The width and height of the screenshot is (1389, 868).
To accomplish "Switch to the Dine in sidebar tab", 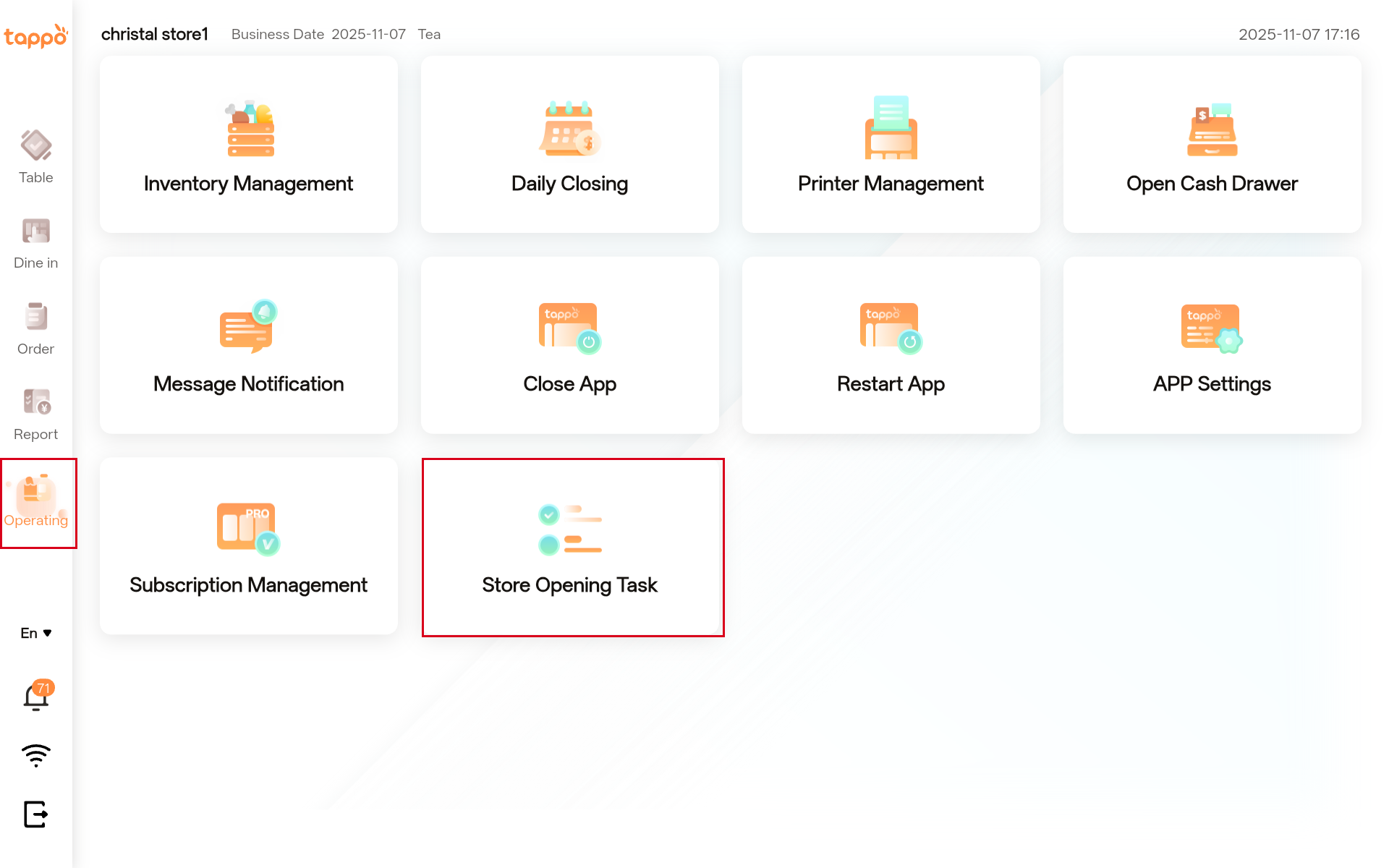I will point(35,243).
